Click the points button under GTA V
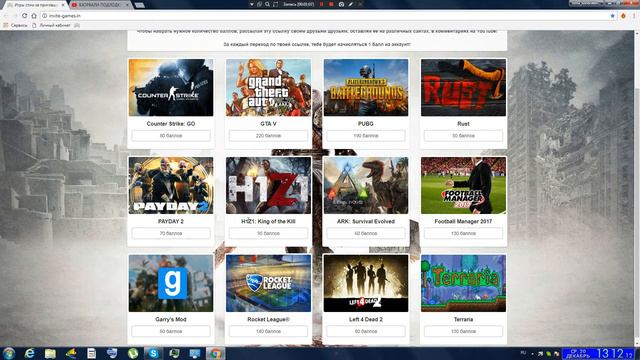640x360 pixels. (x=268, y=136)
